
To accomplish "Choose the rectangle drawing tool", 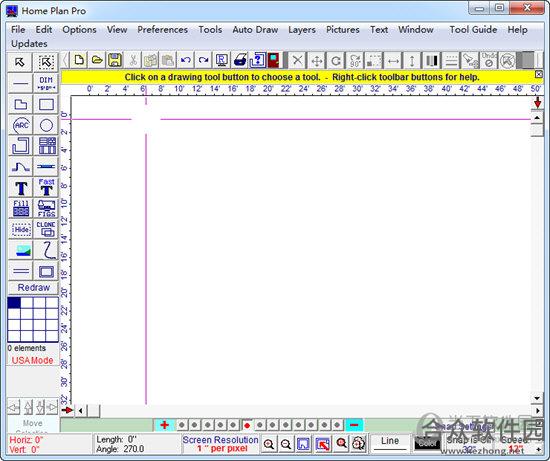I will click(x=46, y=104).
